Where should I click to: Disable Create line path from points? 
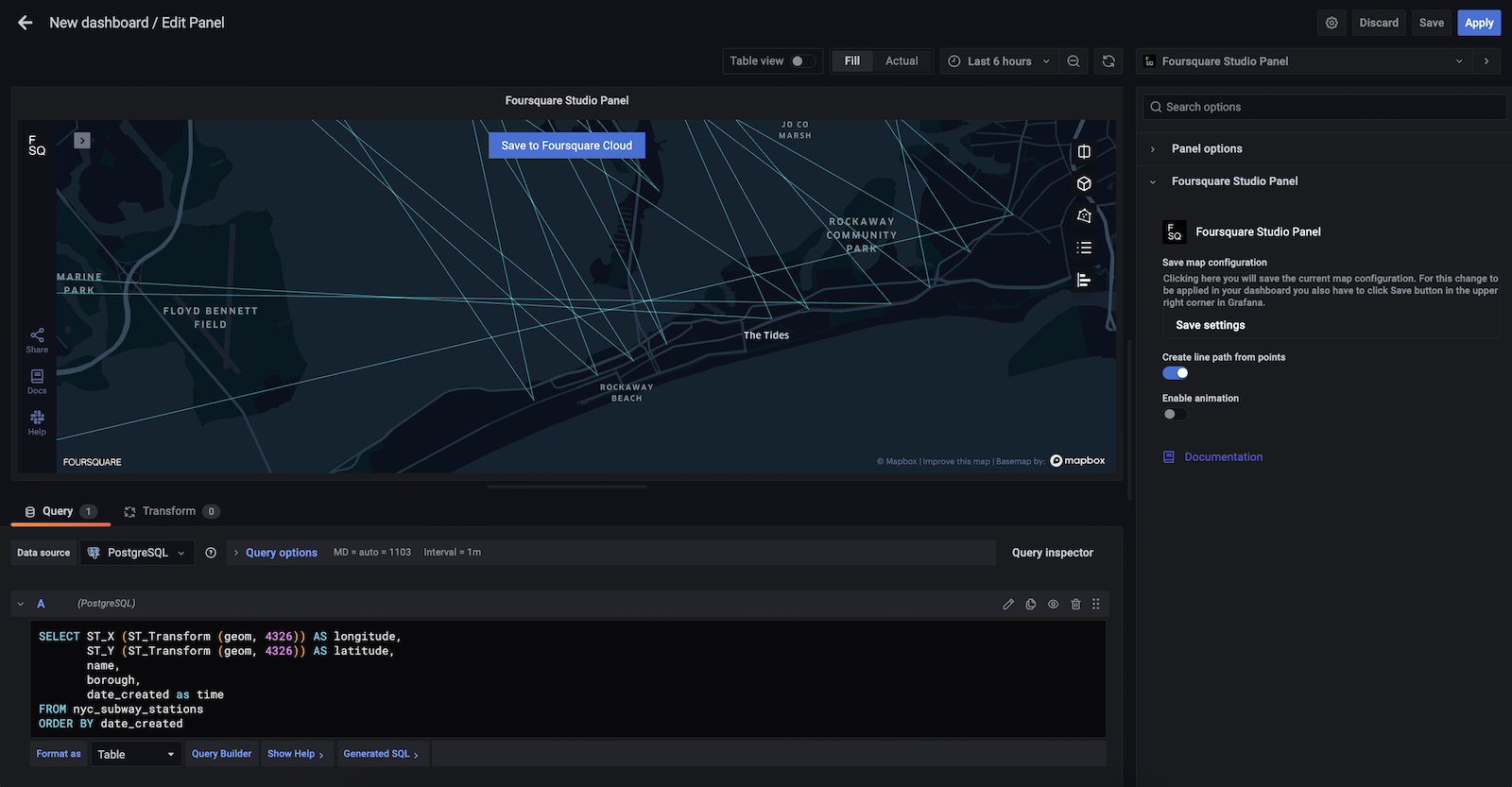coord(1175,373)
